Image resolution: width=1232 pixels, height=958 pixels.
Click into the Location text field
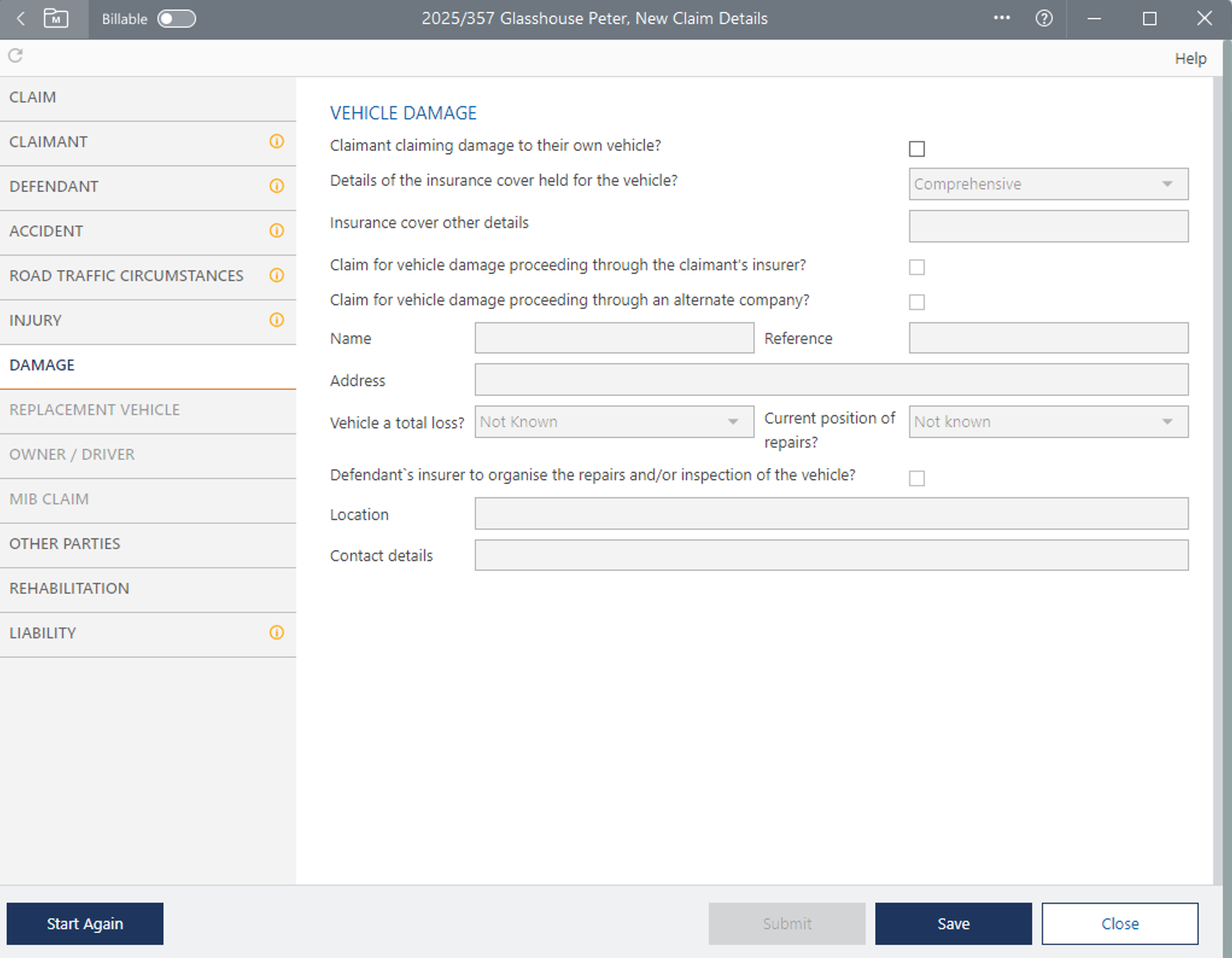click(x=831, y=514)
